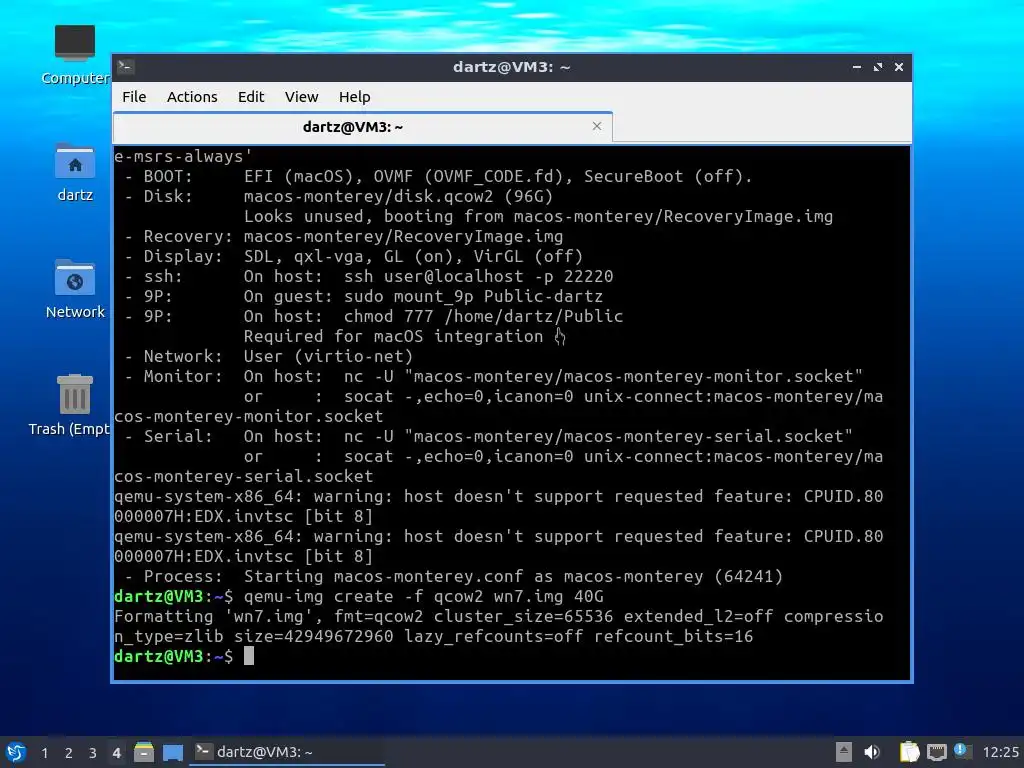The image size is (1024, 768).
Task: Minimize the terminal window
Action: tap(857, 67)
